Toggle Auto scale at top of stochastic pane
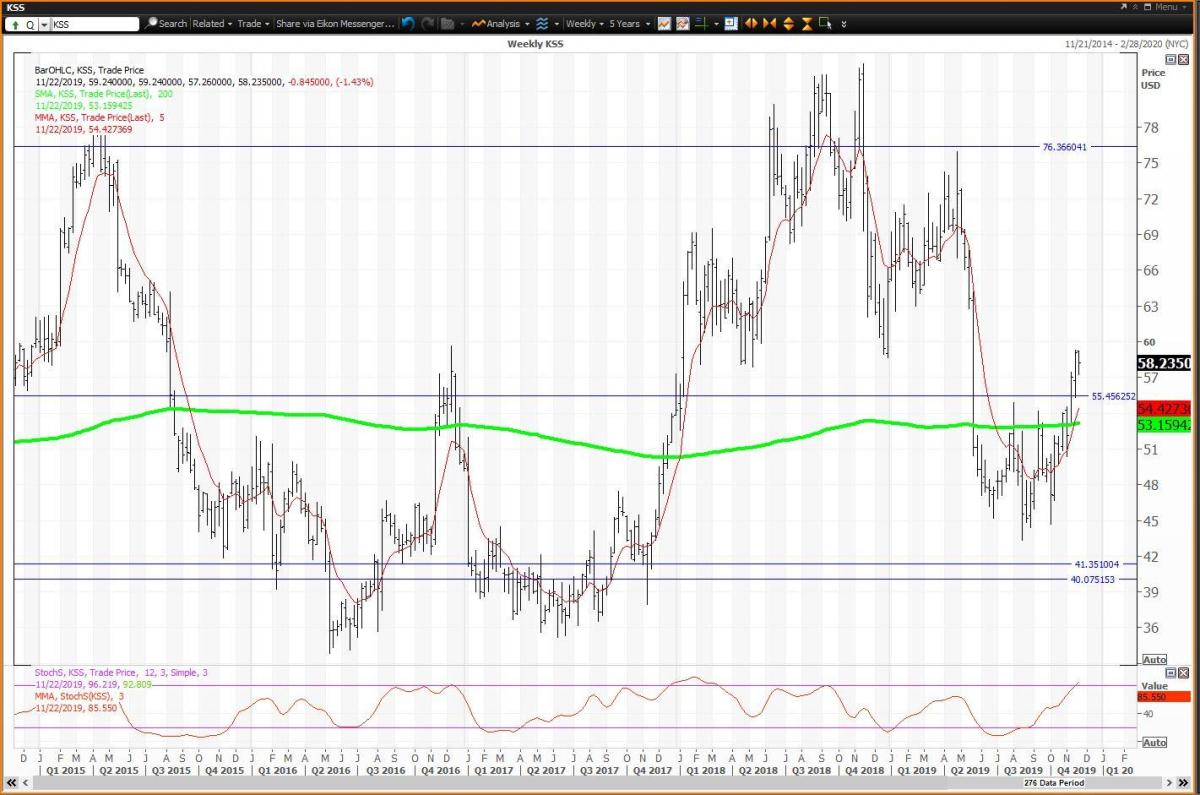The height and width of the screenshot is (795, 1200). 1153,675
